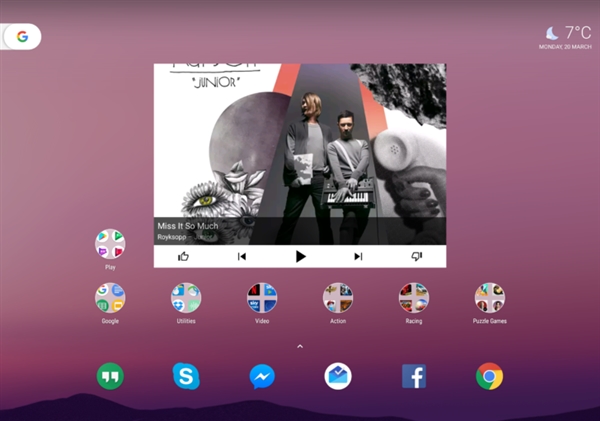Open the Facebook Messenger app
Screen dimensions: 600x421
[x=262, y=376]
